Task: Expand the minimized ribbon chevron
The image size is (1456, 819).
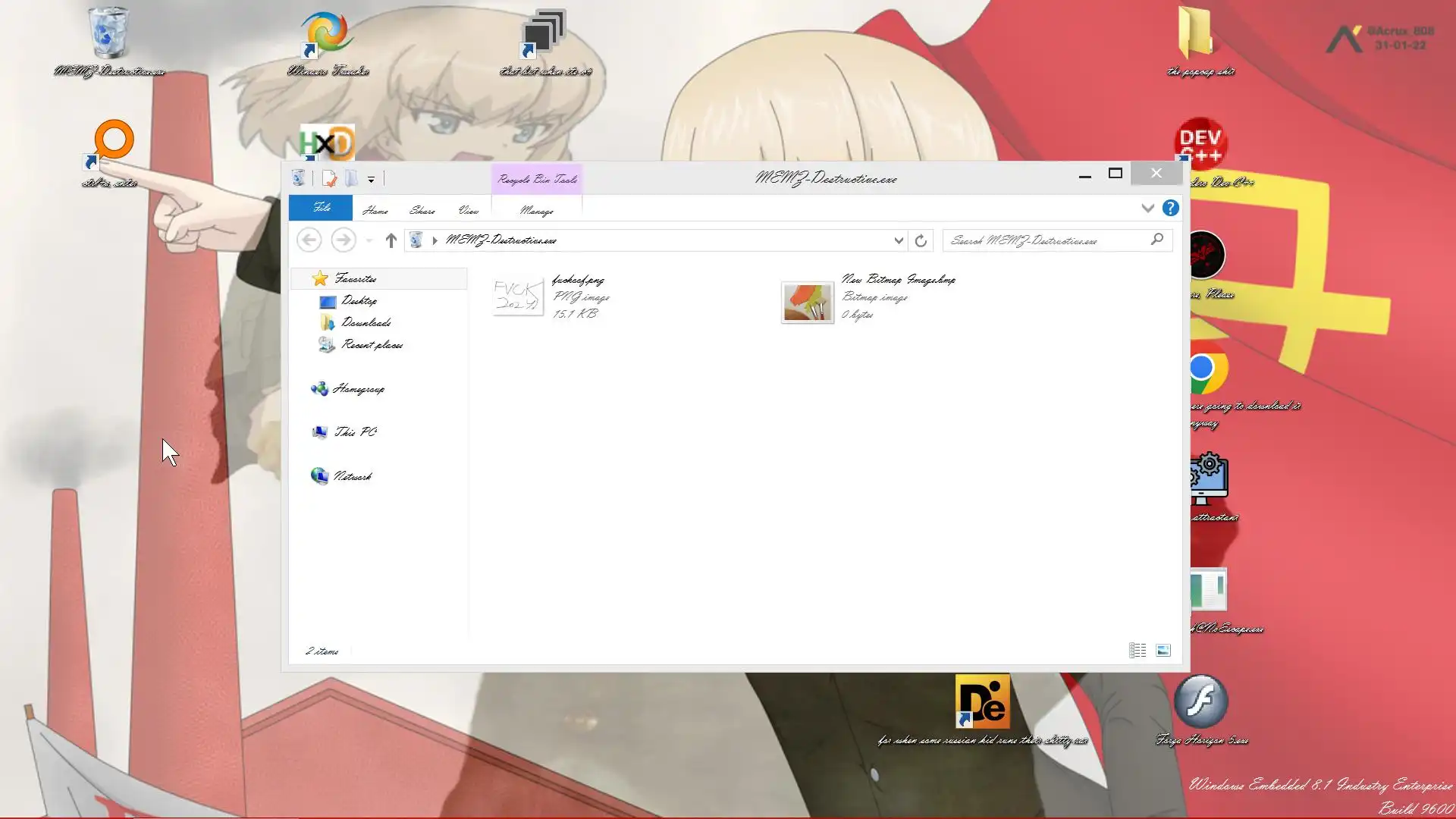Action: pyautogui.click(x=1147, y=208)
